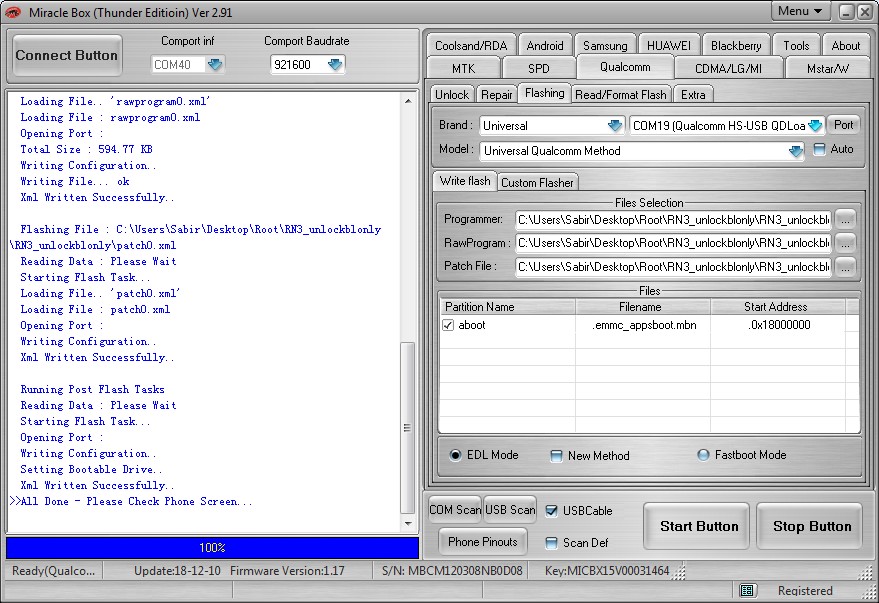Switch to the HUAWEI tab

[669, 46]
